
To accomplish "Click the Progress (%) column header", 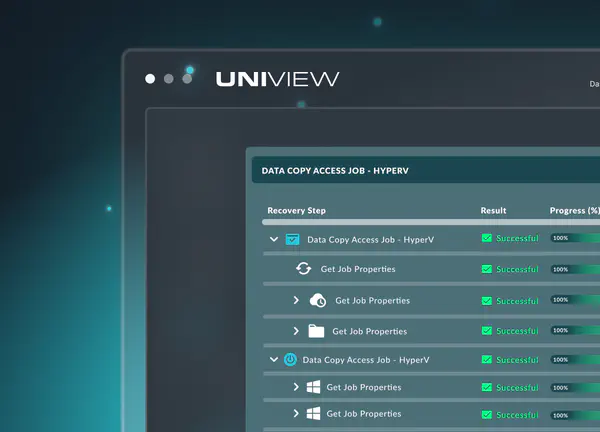I will [x=575, y=210].
